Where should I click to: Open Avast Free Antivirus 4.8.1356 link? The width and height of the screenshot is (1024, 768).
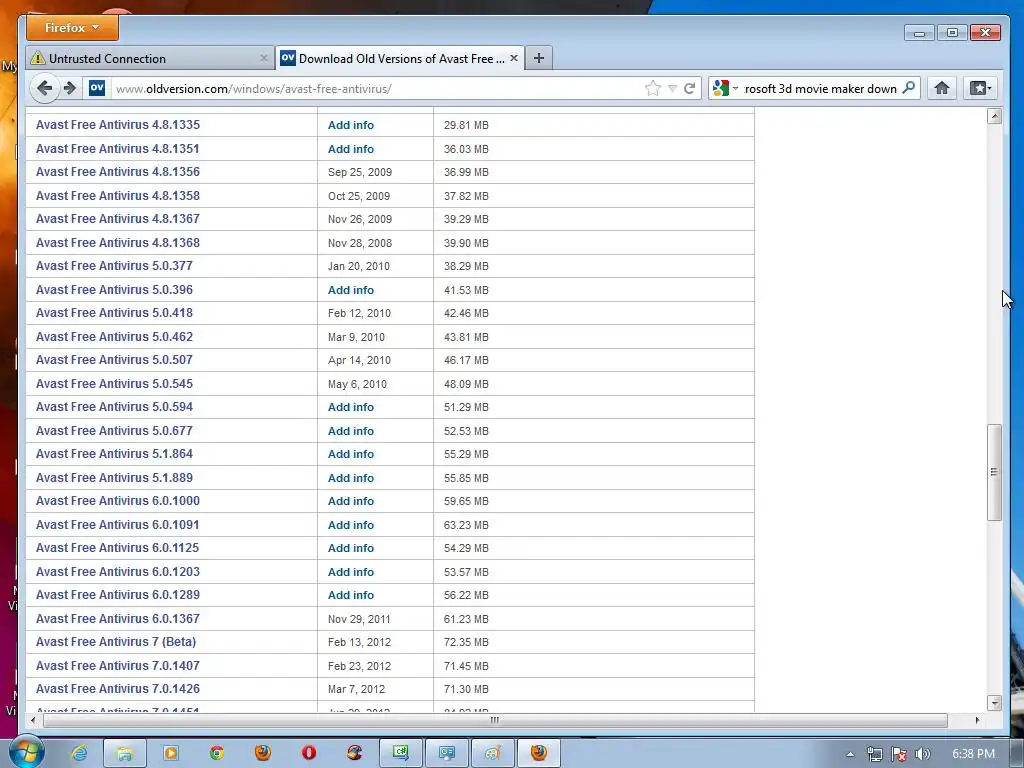(x=118, y=172)
